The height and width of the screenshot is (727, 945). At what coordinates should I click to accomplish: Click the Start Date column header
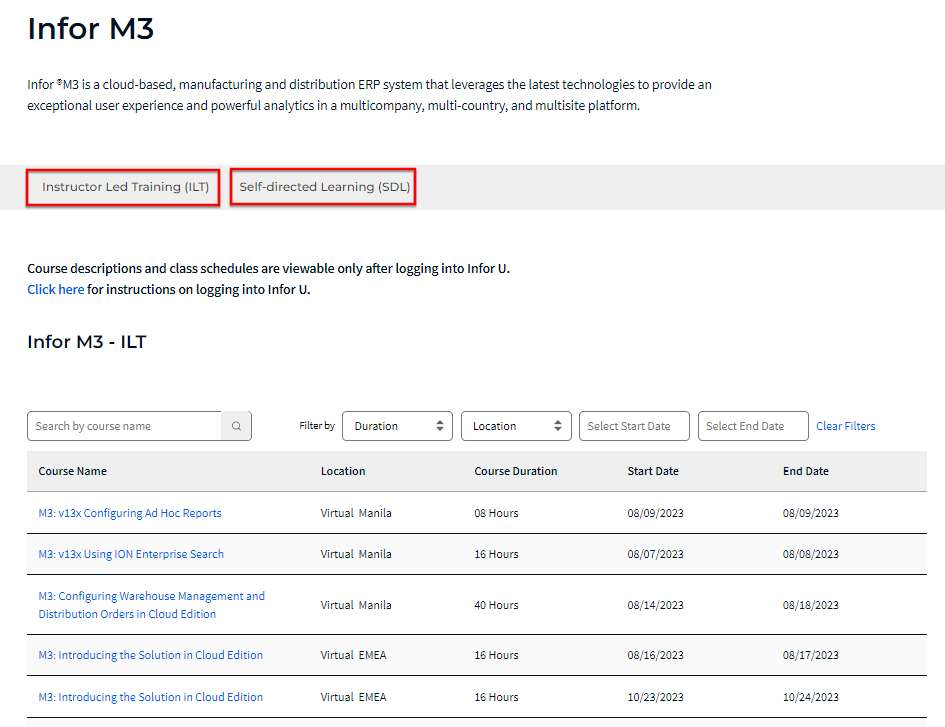pos(653,471)
